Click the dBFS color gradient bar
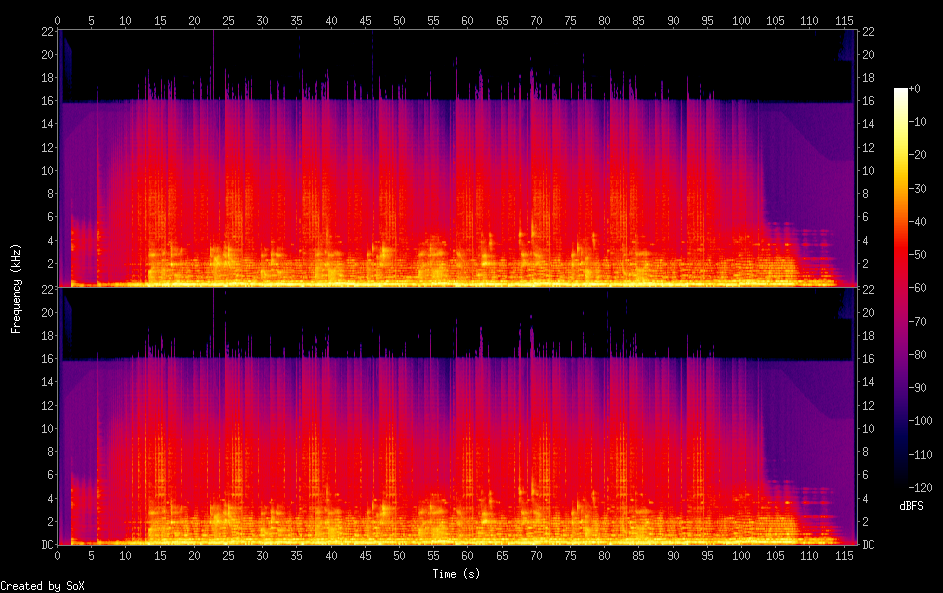The image size is (943, 593). click(900, 287)
